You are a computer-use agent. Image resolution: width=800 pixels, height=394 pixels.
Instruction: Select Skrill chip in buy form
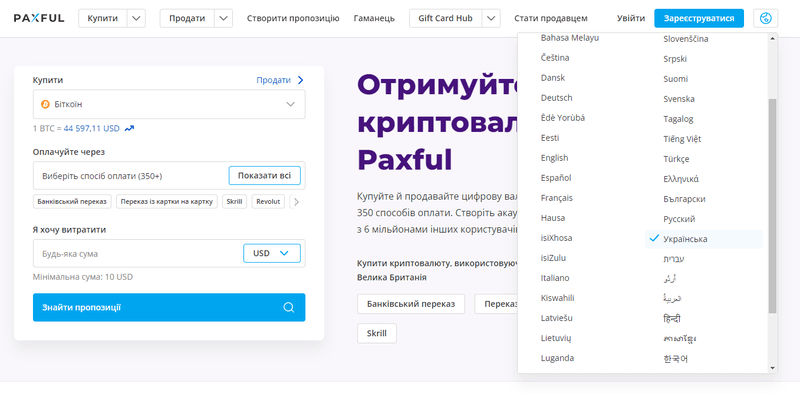(x=235, y=202)
